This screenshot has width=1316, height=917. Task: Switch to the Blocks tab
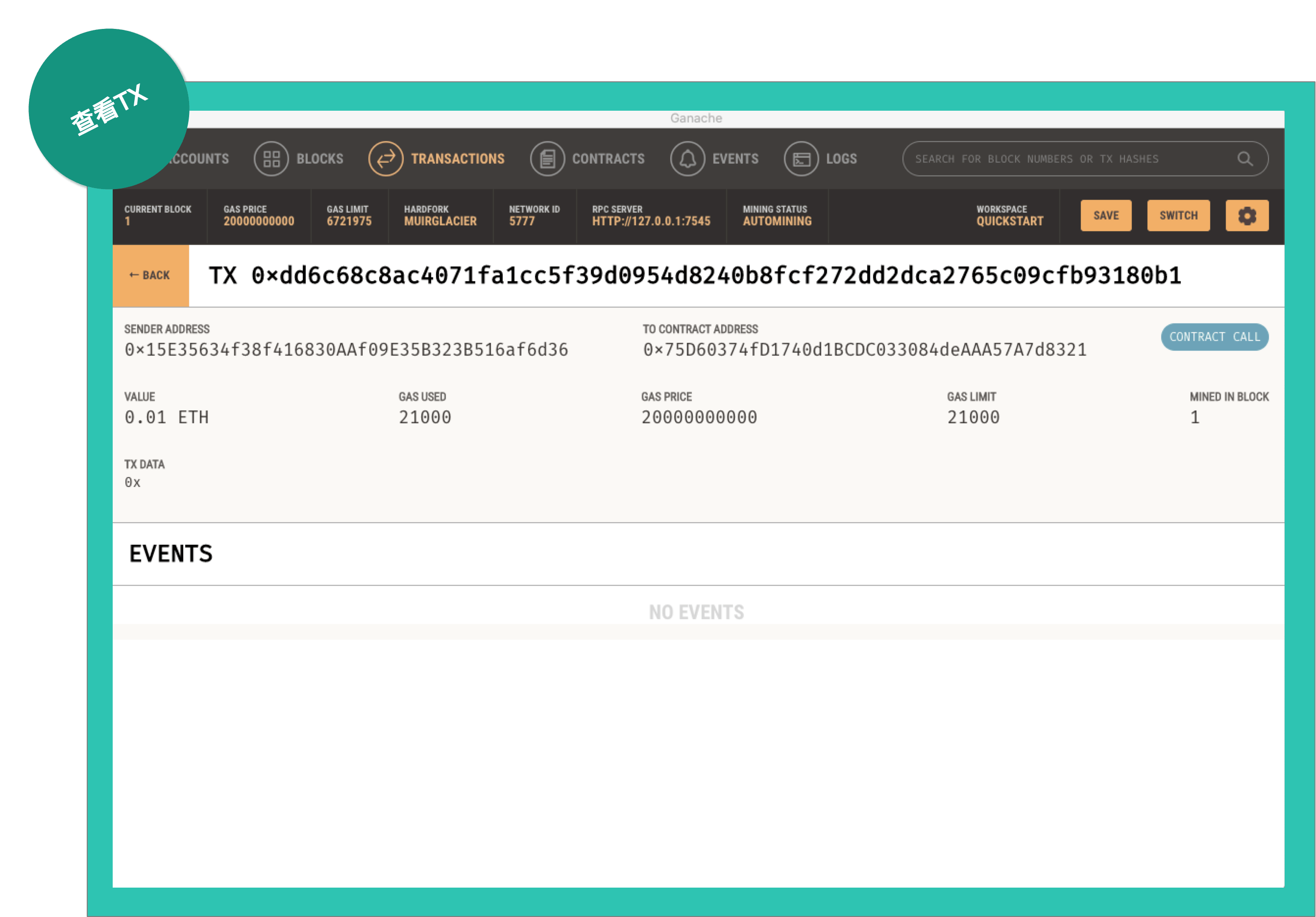(x=299, y=159)
